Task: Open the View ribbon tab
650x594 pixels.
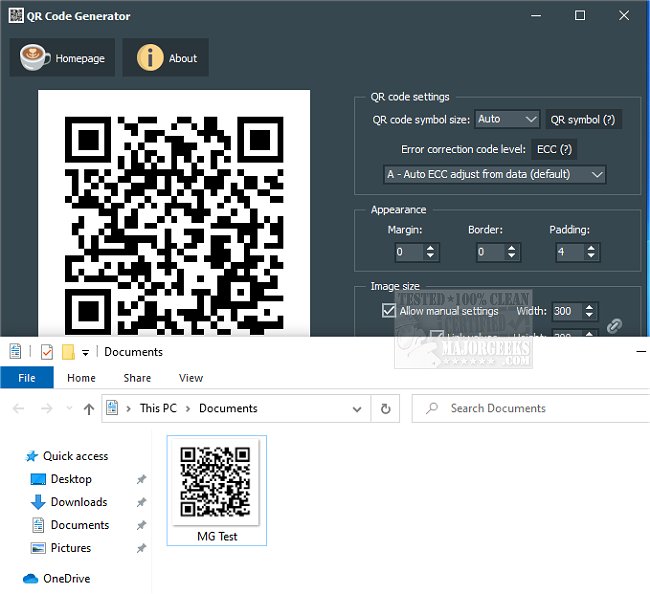Action: (191, 378)
